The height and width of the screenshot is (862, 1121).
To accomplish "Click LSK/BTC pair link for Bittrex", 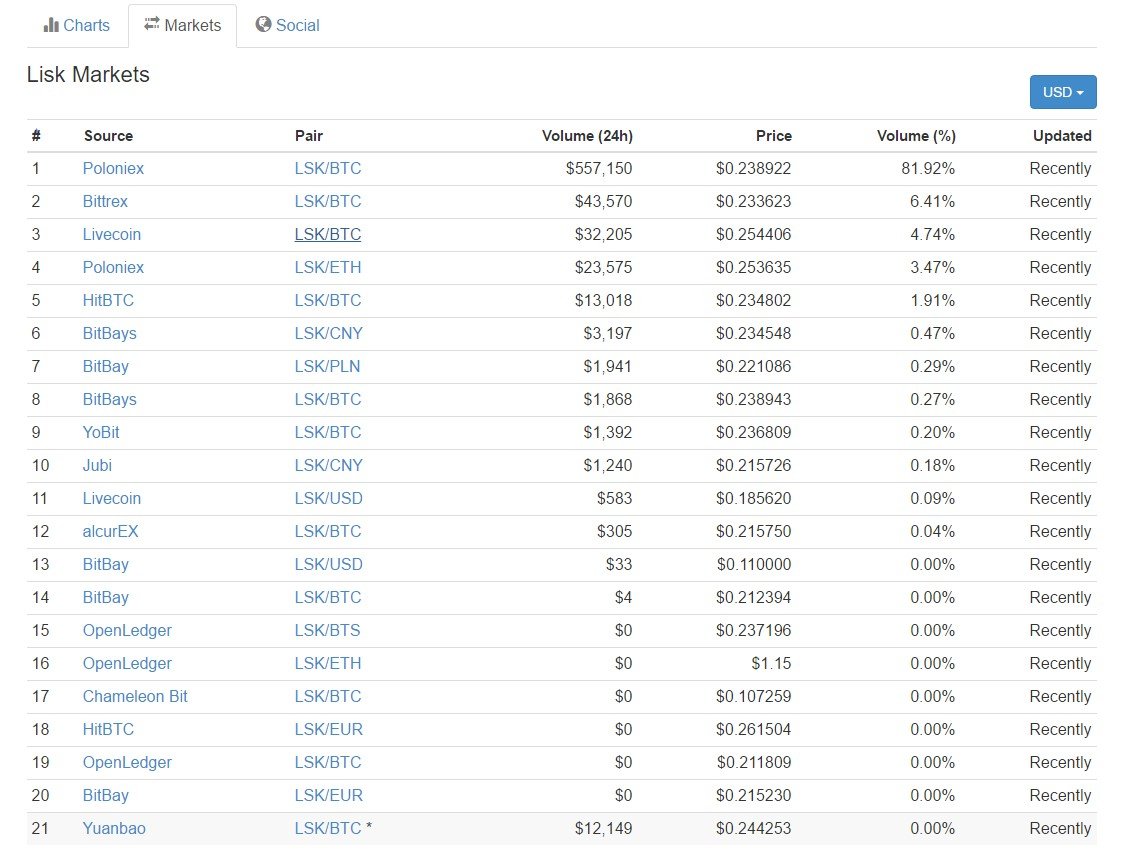I will (328, 202).
